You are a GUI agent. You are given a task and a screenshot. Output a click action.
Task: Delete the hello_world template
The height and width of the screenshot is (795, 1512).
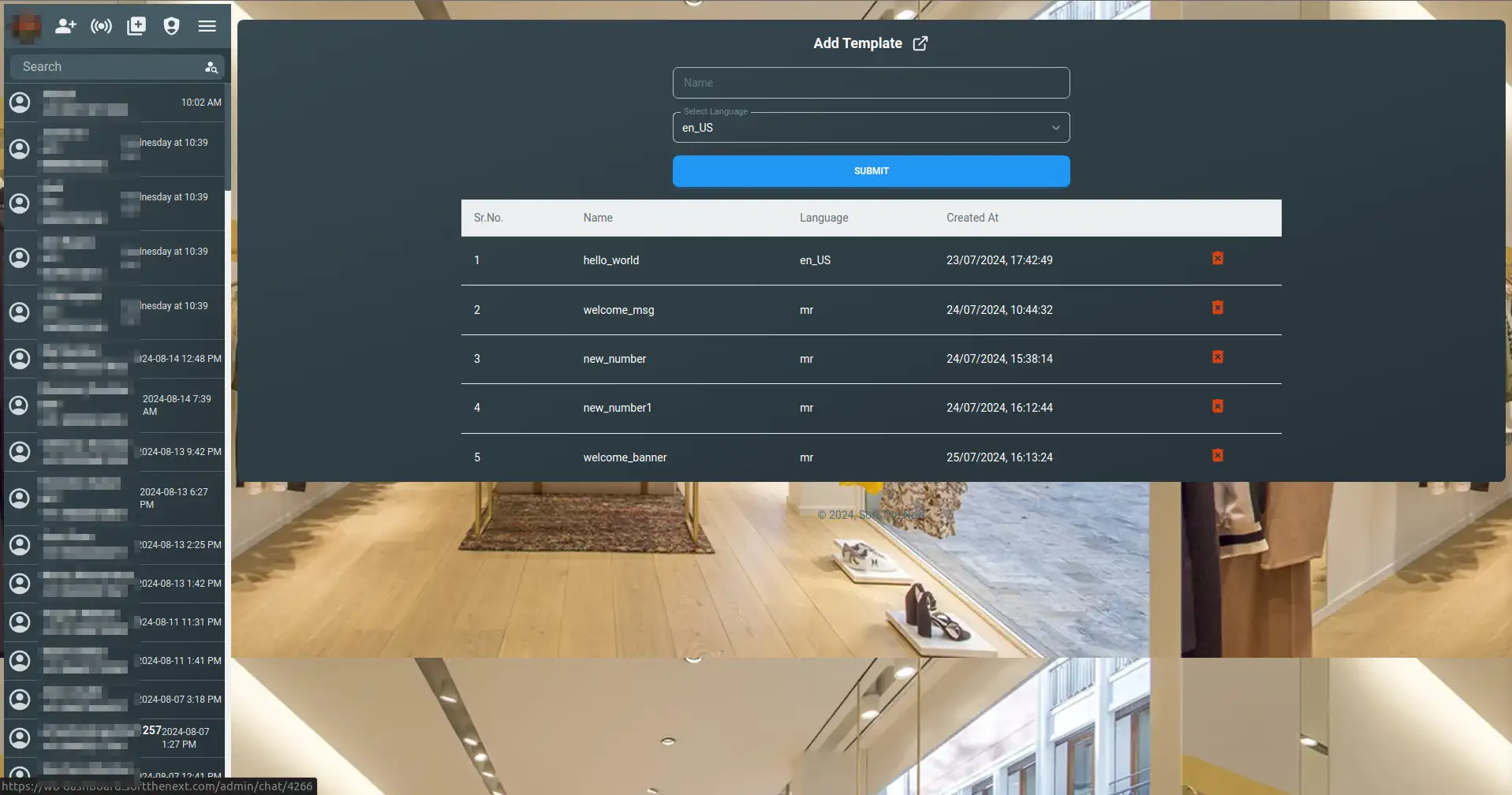coord(1217,259)
